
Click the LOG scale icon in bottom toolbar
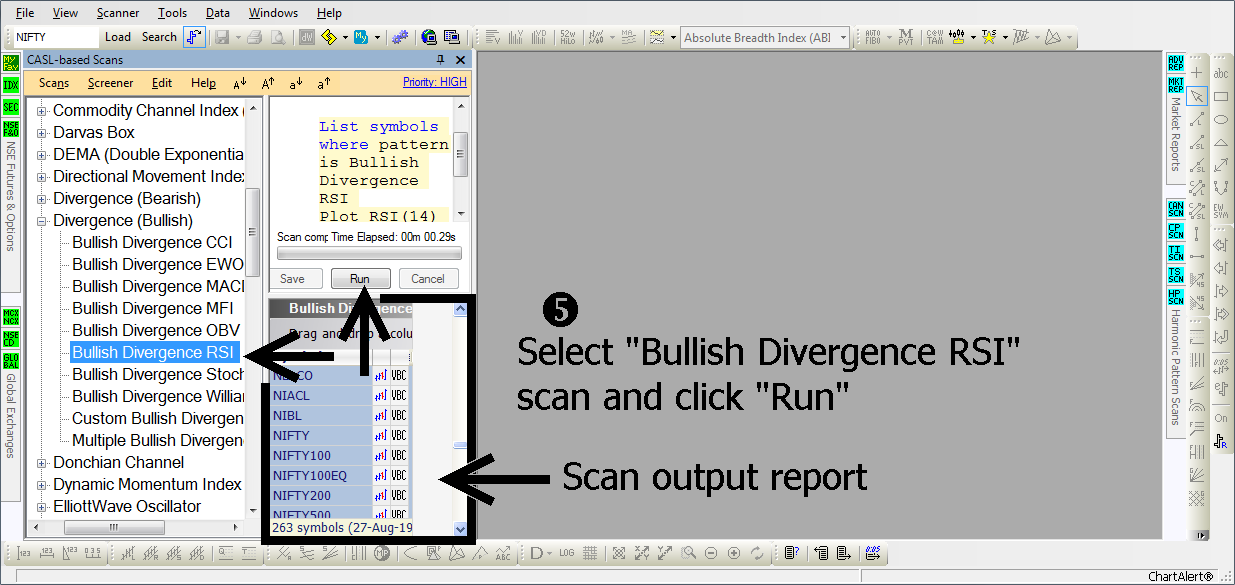coord(567,553)
